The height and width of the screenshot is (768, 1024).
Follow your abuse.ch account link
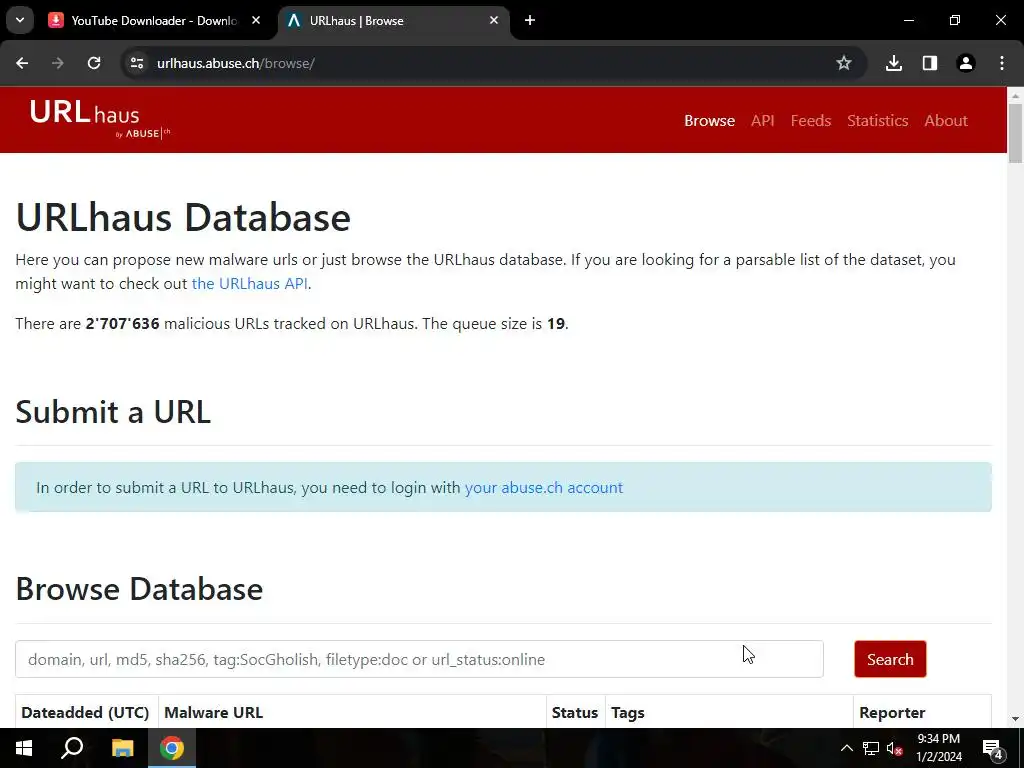point(543,488)
